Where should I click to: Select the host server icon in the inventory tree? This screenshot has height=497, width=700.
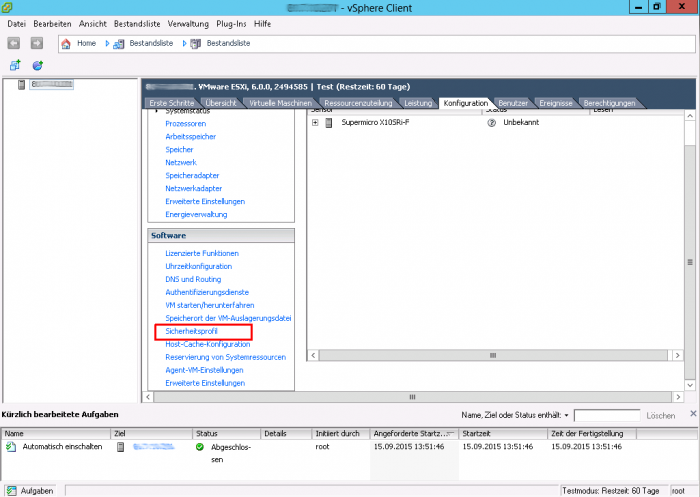click(x=21, y=84)
